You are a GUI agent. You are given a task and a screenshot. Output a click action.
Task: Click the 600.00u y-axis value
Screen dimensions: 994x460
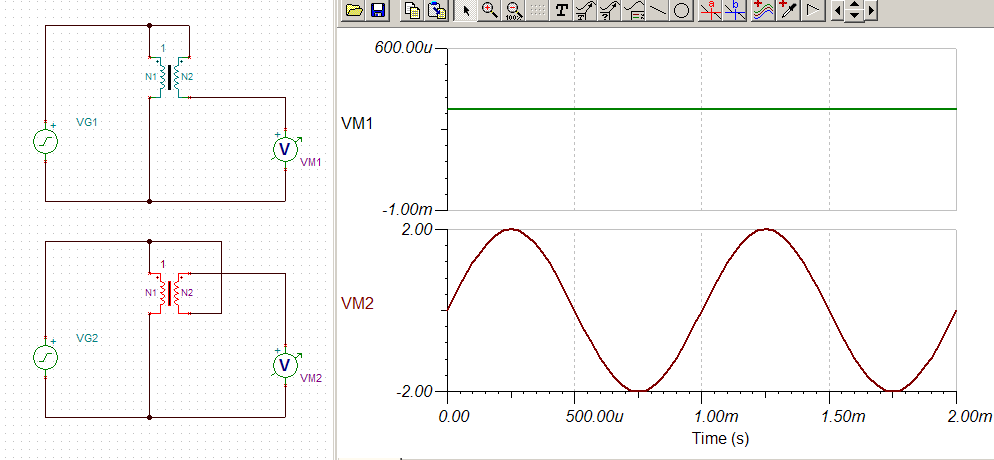tap(402, 49)
